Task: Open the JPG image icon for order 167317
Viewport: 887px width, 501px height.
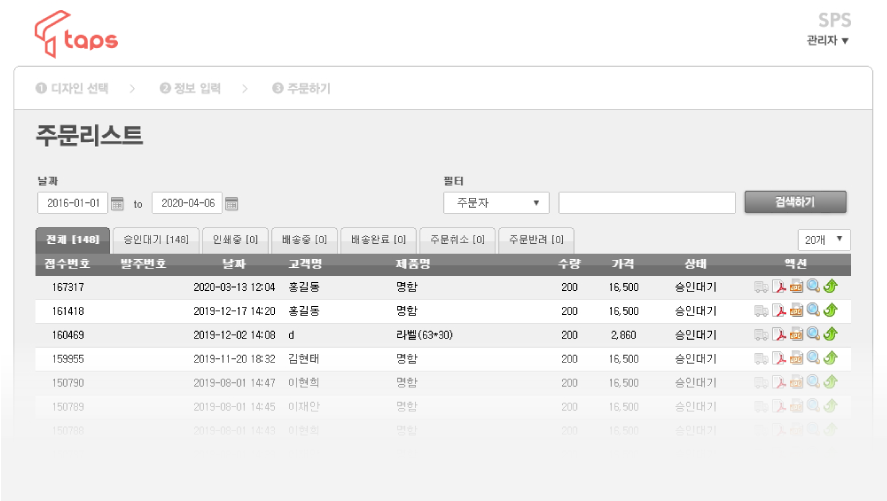Action: point(796,287)
